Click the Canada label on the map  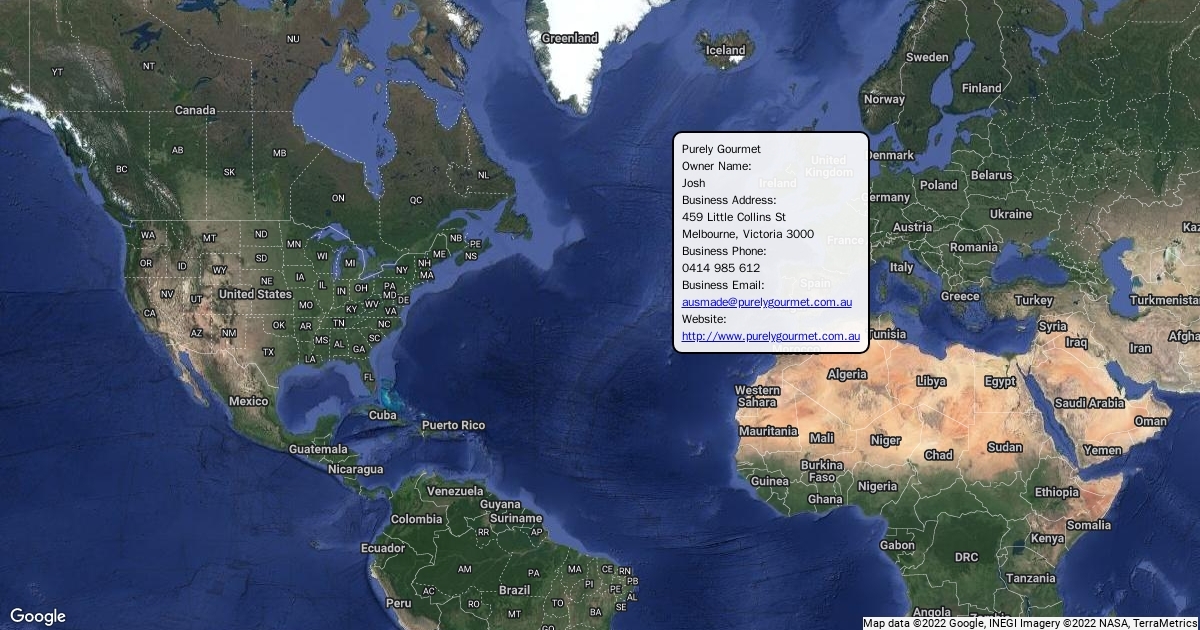(x=195, y=110)
